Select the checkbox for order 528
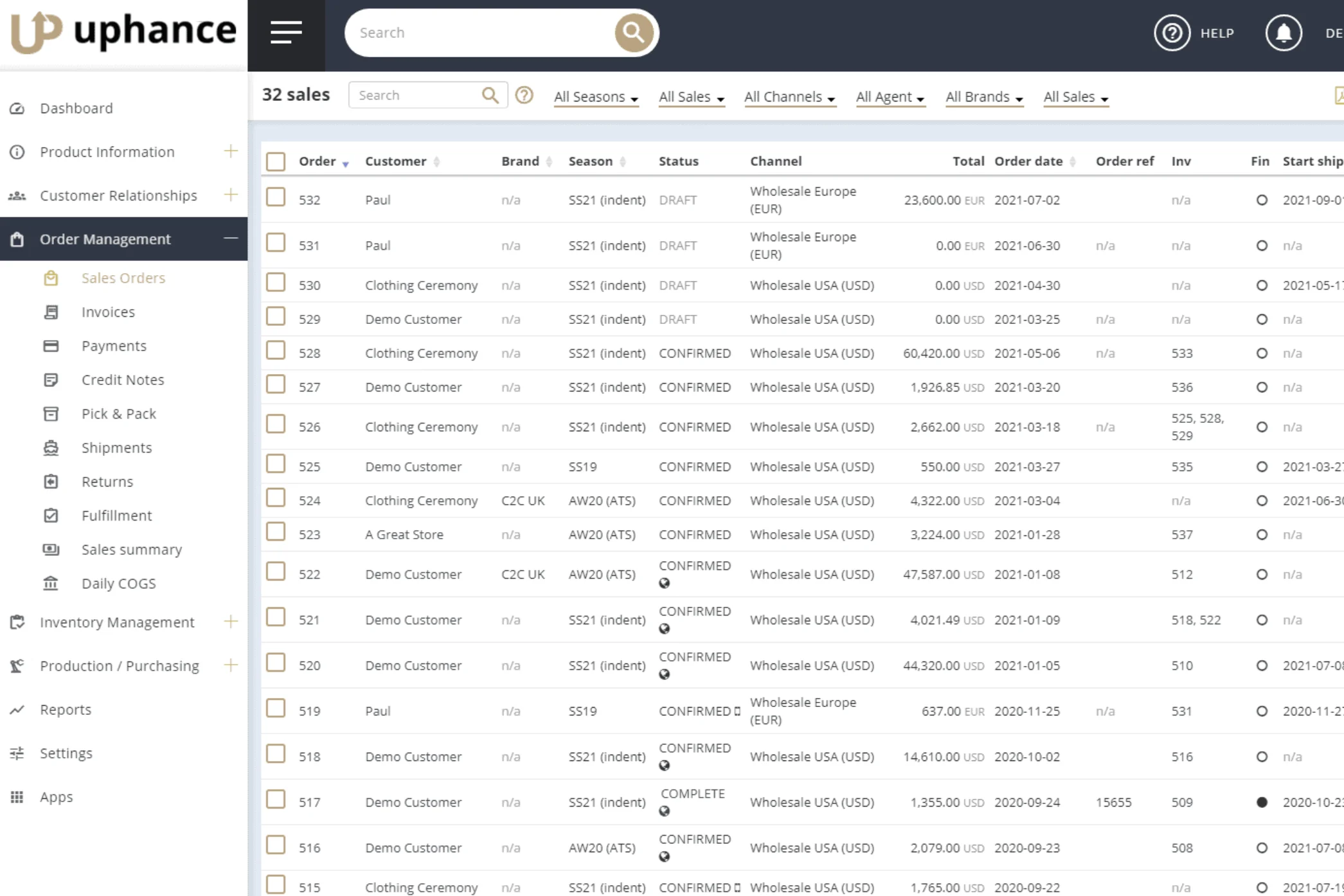Image resolution: width=1344 pixels, height=896 pixels. (276, 350)
